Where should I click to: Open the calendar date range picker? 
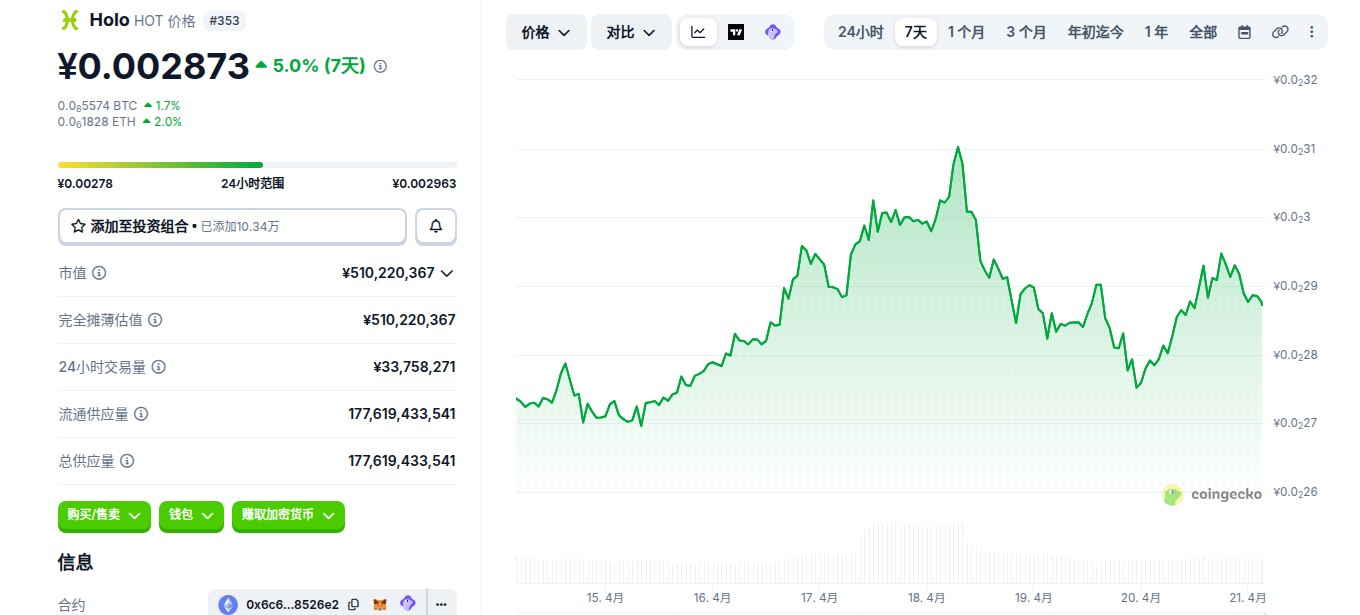coord(1244,32)
